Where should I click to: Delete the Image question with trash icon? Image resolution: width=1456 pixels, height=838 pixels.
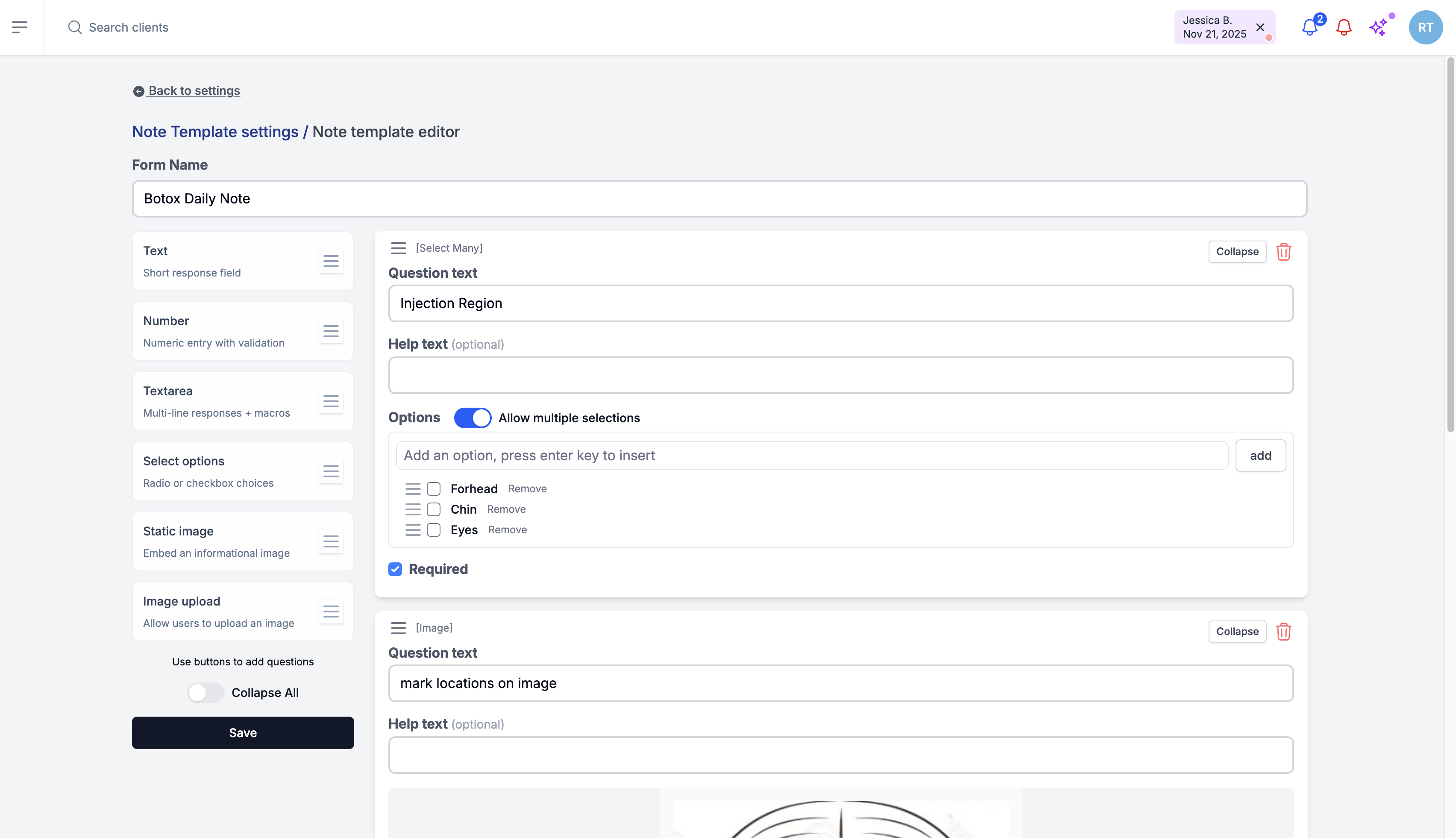(x=1283, y=631)
